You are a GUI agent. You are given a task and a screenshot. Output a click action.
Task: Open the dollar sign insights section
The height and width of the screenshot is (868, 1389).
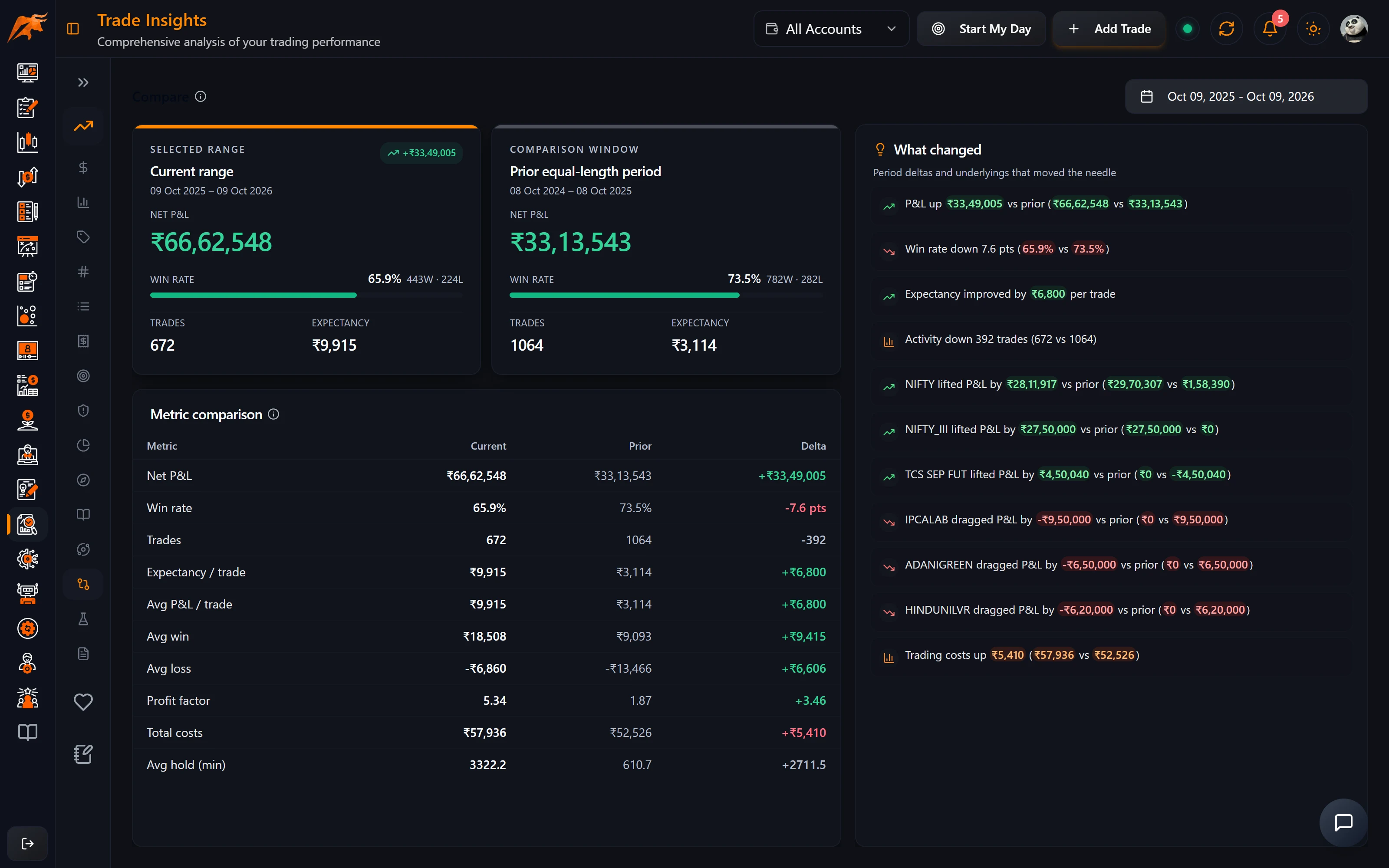(x=83, y=168)
